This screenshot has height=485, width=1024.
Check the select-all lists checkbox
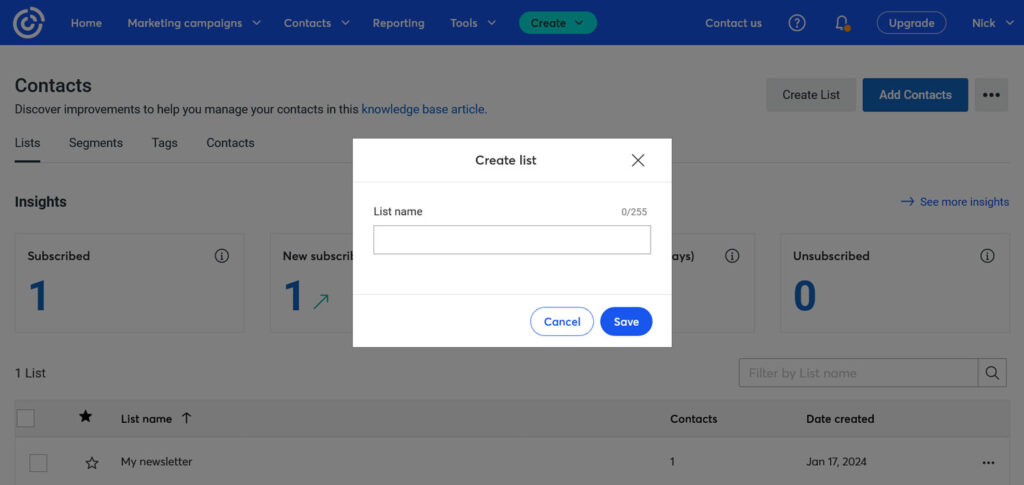coord(26,418)
